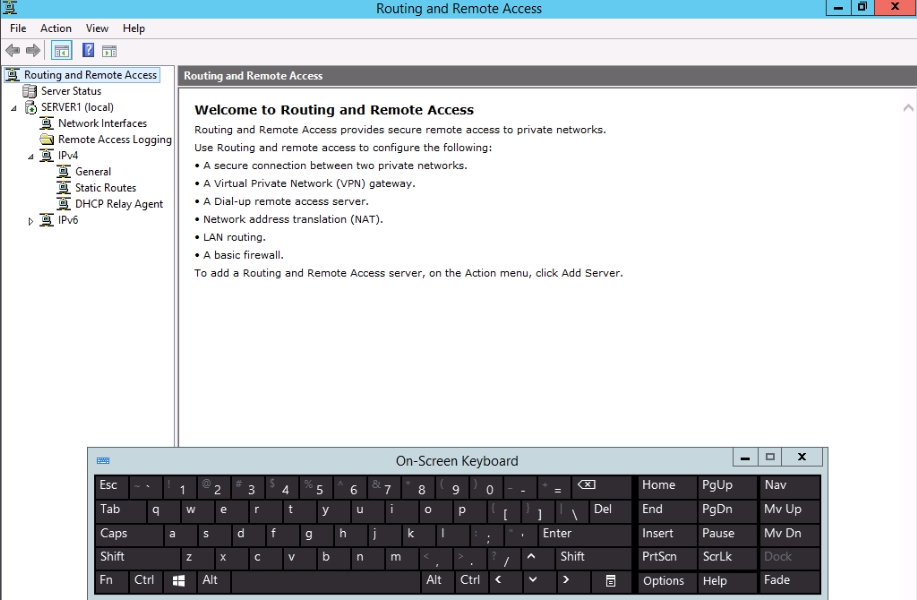The image size is (917, 600).
Task: Toggle Show/Hide Console Tree toolbar icon
Action: [62, 50]
